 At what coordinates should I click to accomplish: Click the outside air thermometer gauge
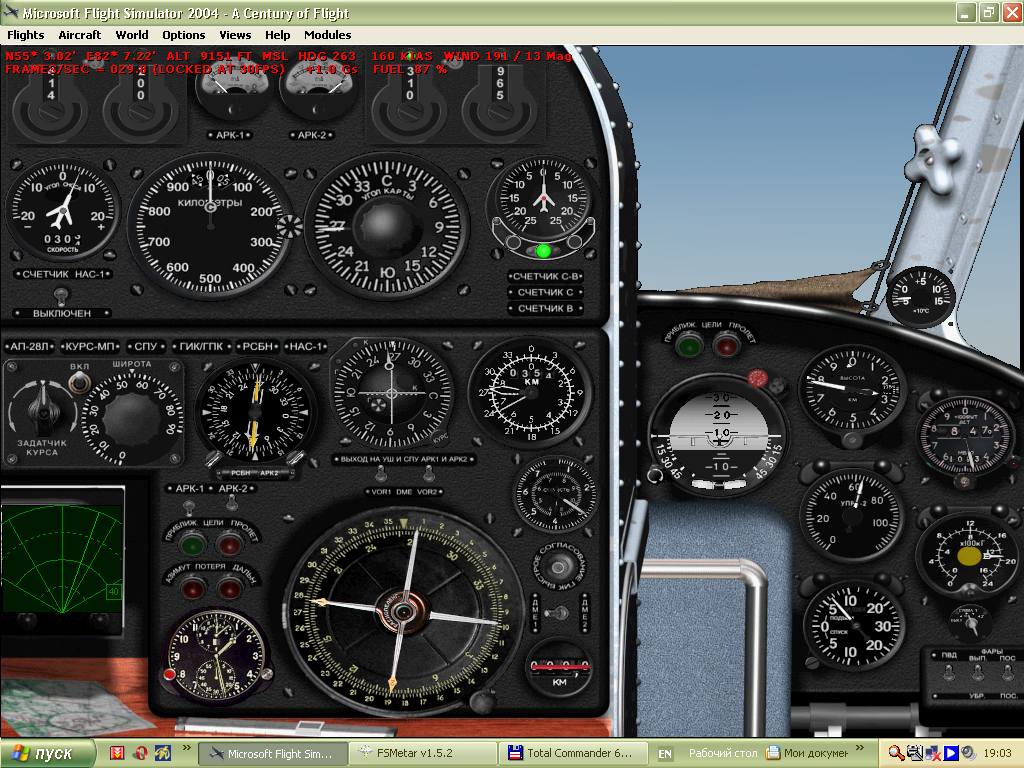pyautogui.click(x=921, y=296)
